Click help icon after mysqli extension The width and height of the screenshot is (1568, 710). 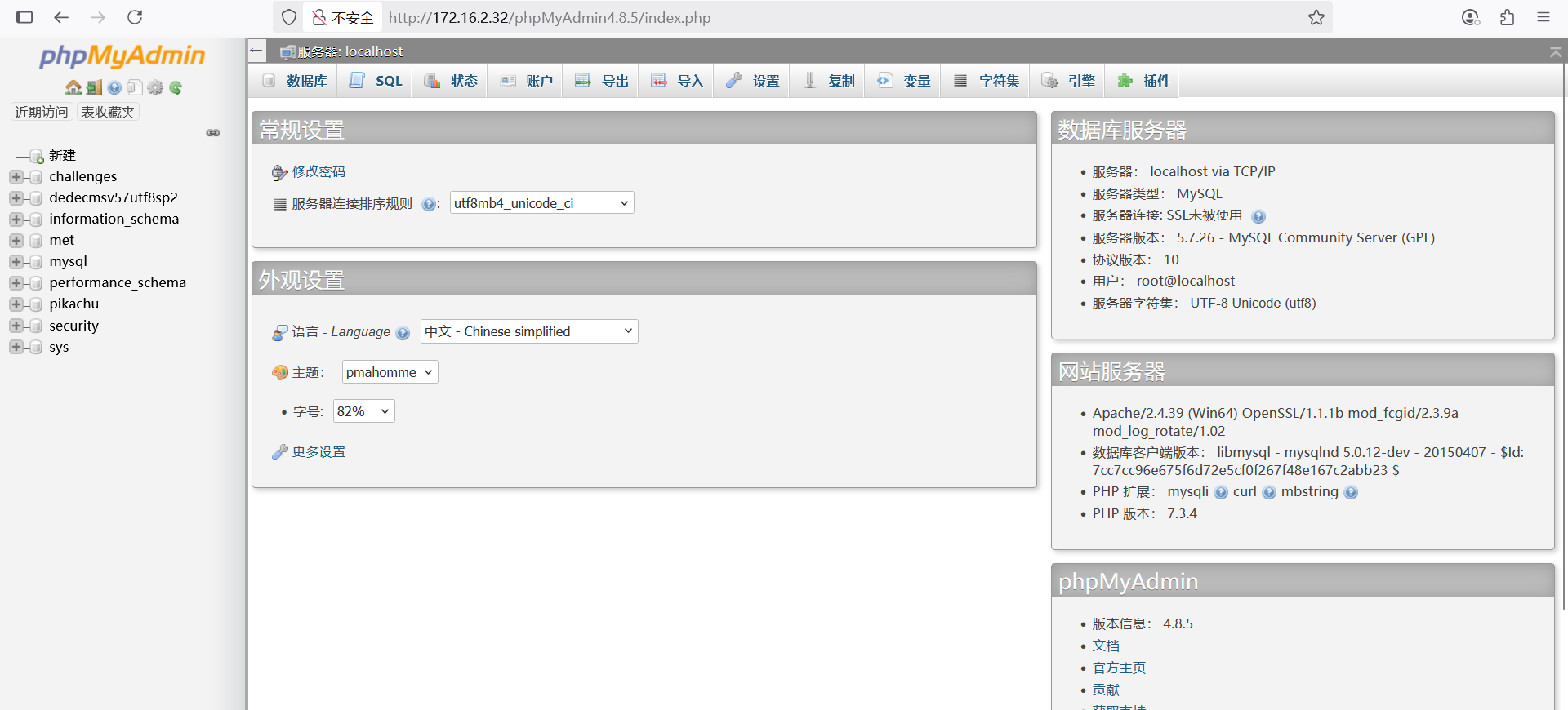point(1221,492)
